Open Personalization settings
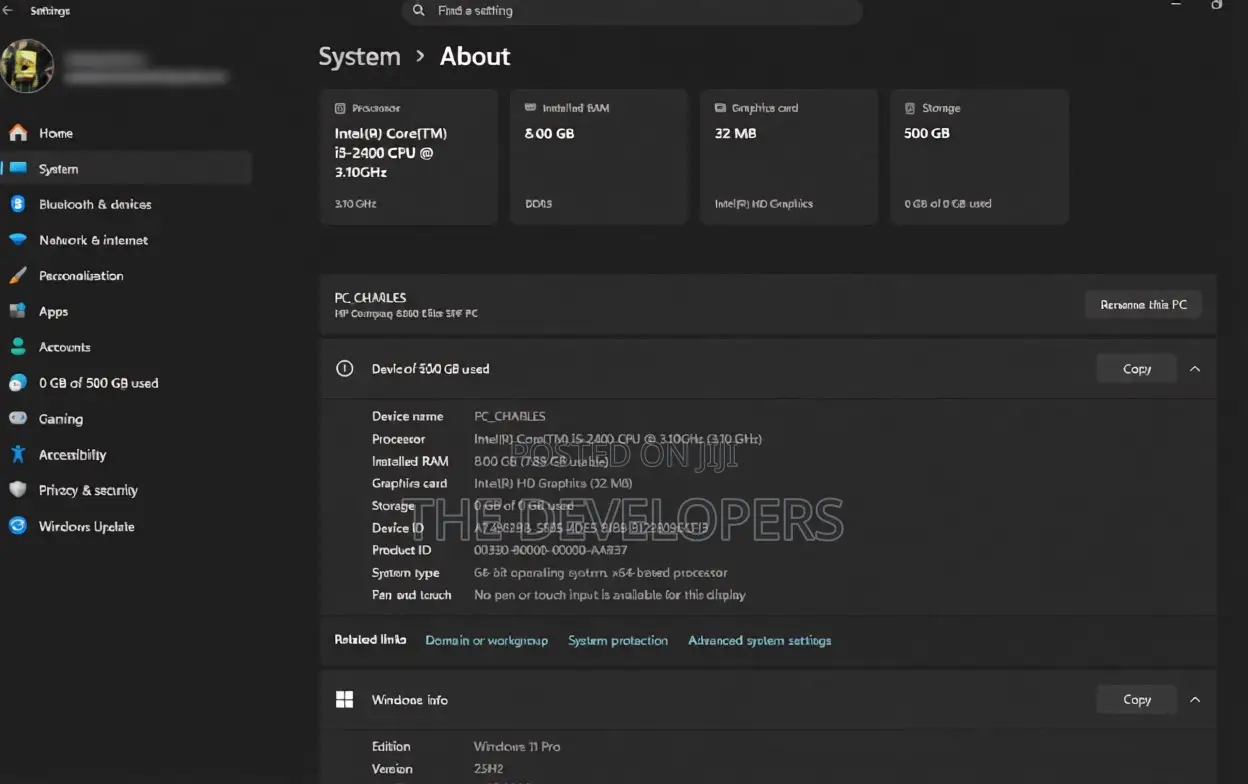The height and width of the screenshot is (784, 1248). tap(126, 276)
